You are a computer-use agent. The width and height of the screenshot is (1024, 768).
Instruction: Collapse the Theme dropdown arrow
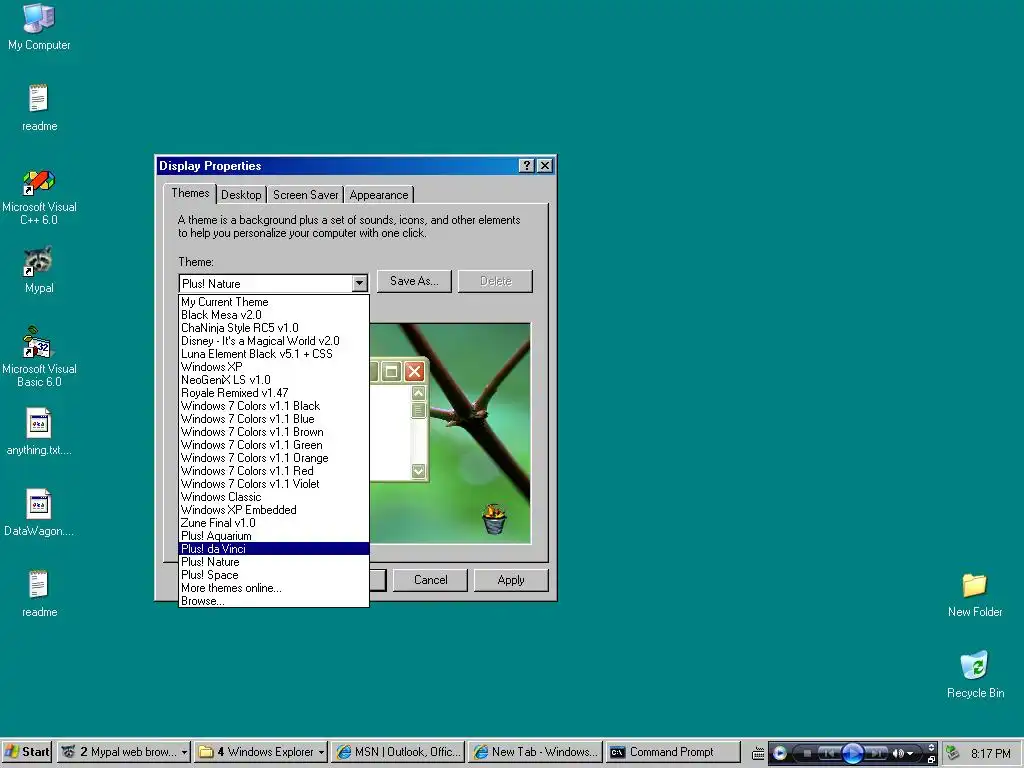click(359, 283)
